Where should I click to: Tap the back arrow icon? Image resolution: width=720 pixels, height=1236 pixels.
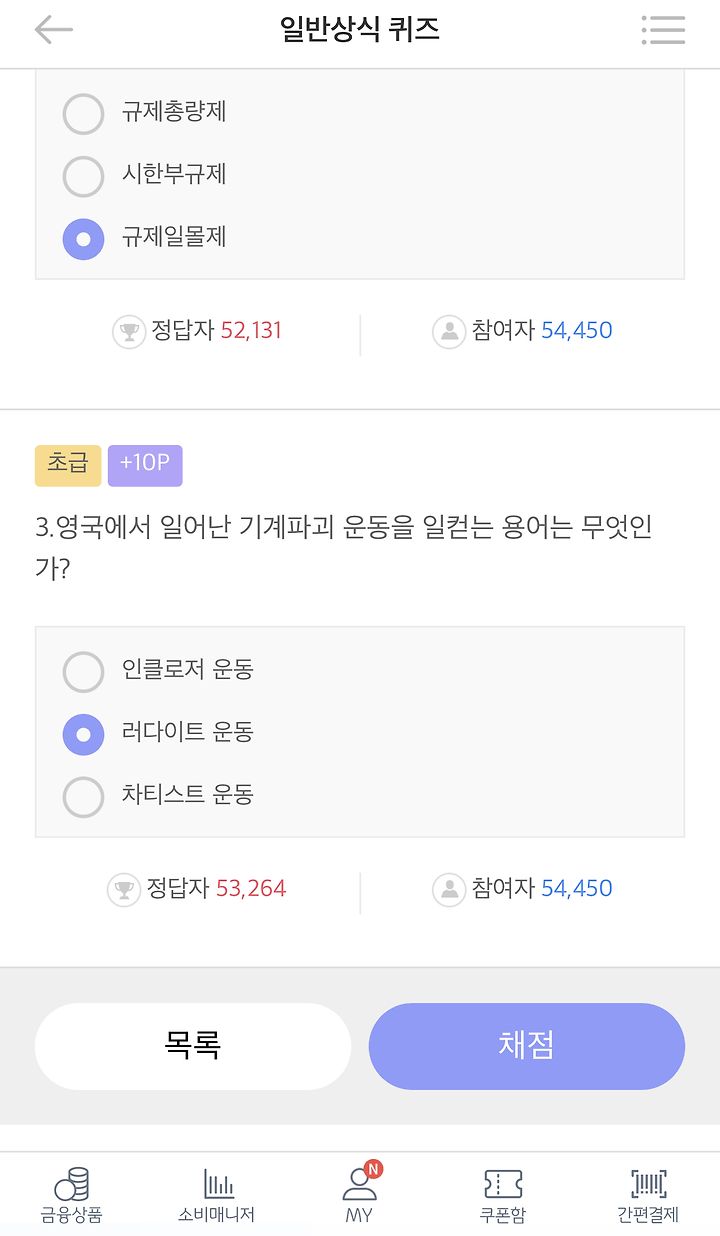(54, 30)
